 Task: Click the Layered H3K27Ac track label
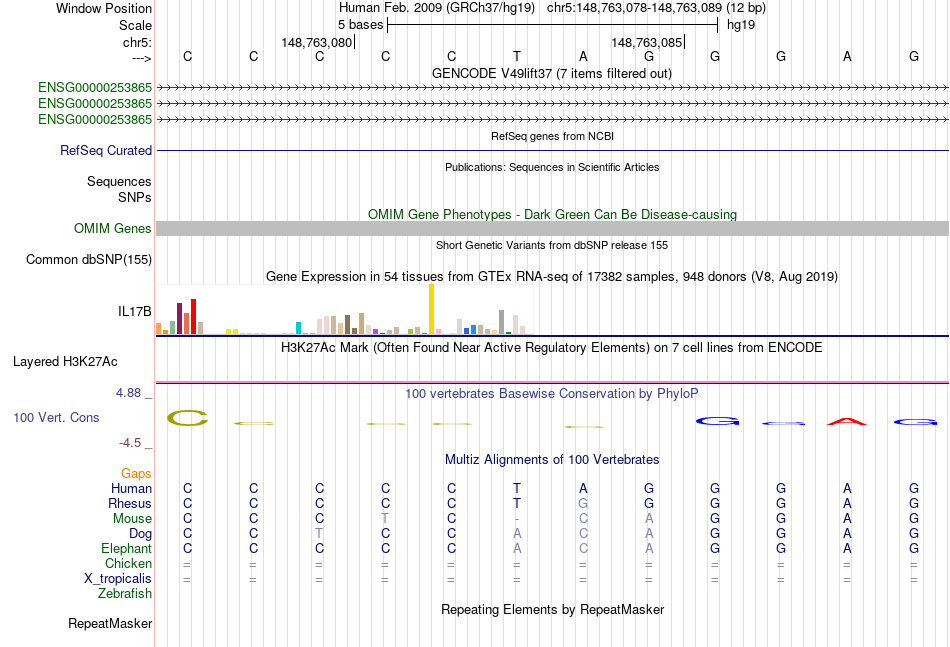pyautogui.click(x=65, y=362)
